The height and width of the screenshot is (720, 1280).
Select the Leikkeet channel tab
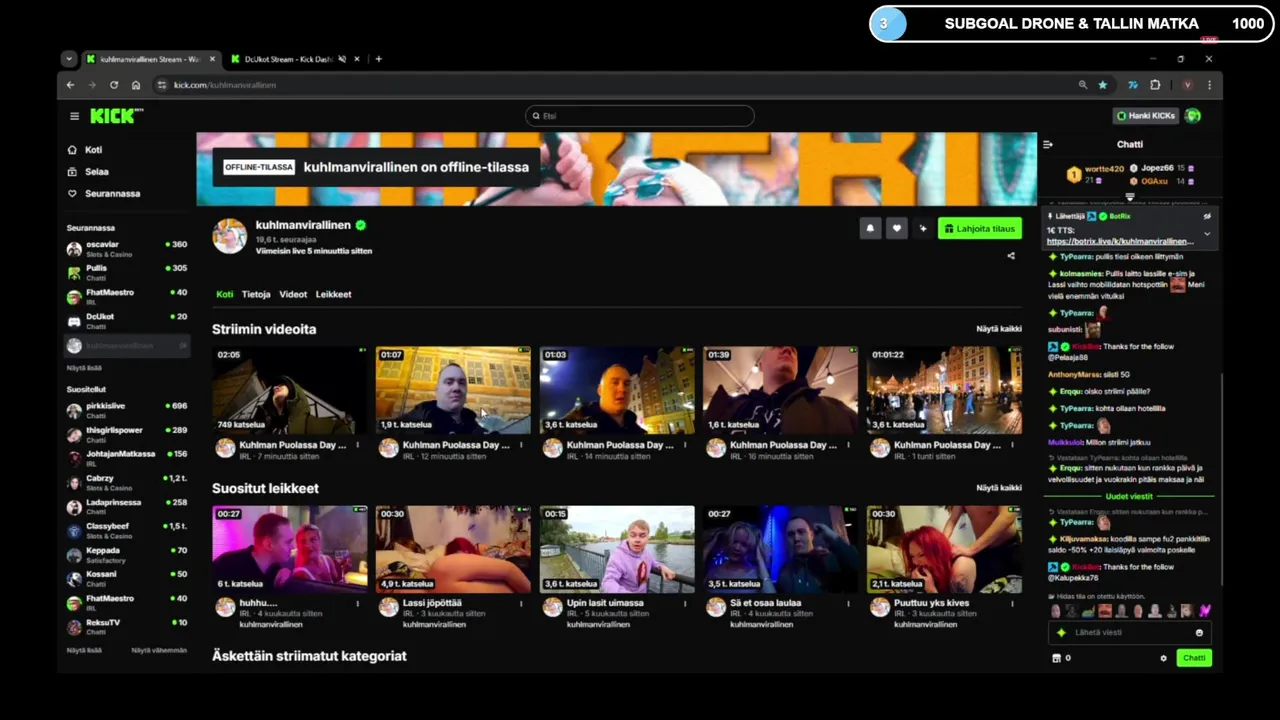(334, 294)
